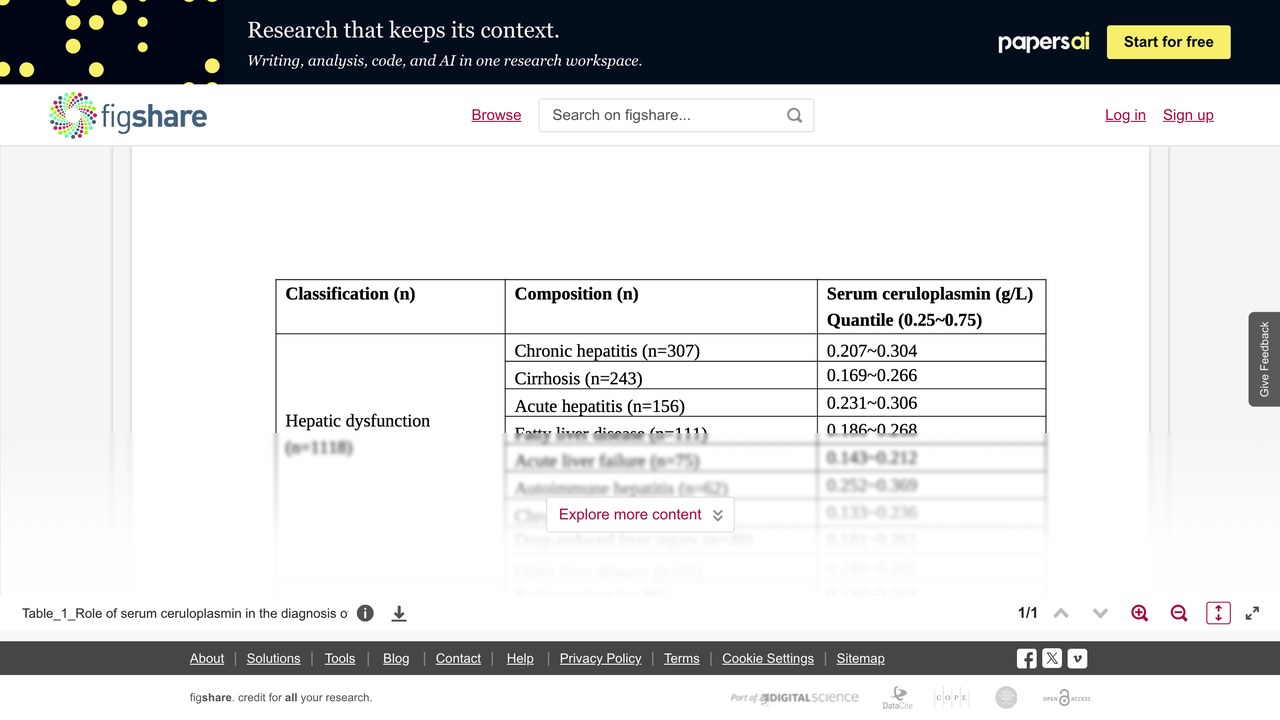
Task: Open Help footer link
Action: (x=520, y=658)
